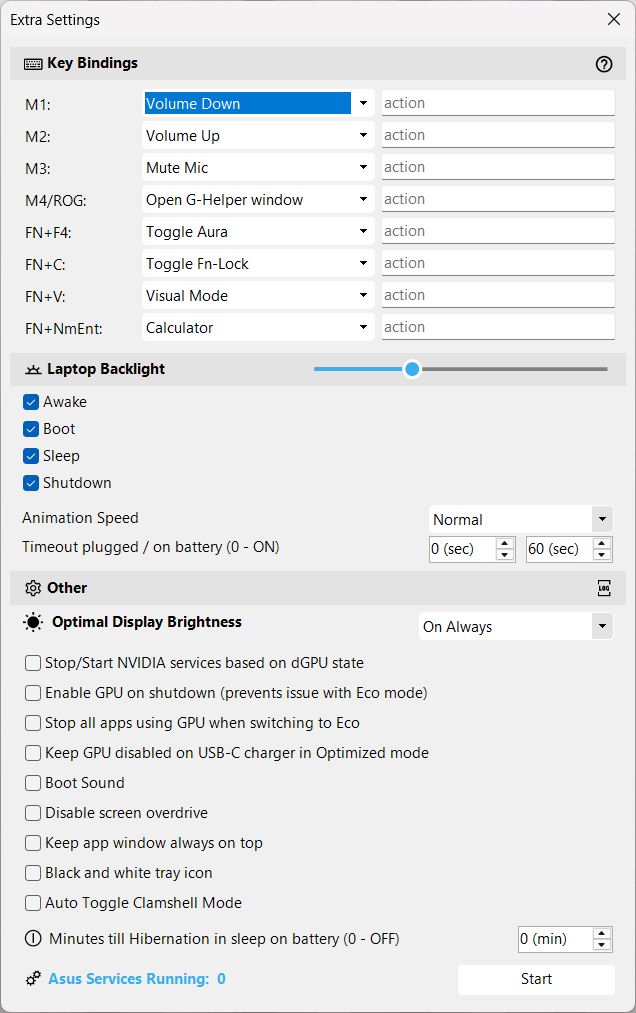Click the Laptop Backlight brightness slider handle
The height and width of the screenshot is (1013, 636).
click(412, 369)
